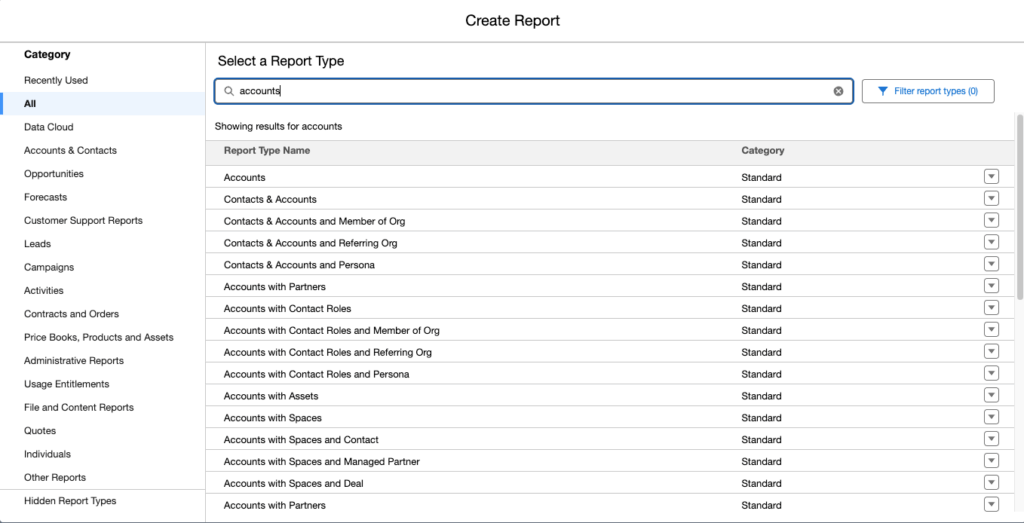Select Accounts with Spaces and Managed Partner
The height and width of the screenshot is (523, 1024).
321,462
